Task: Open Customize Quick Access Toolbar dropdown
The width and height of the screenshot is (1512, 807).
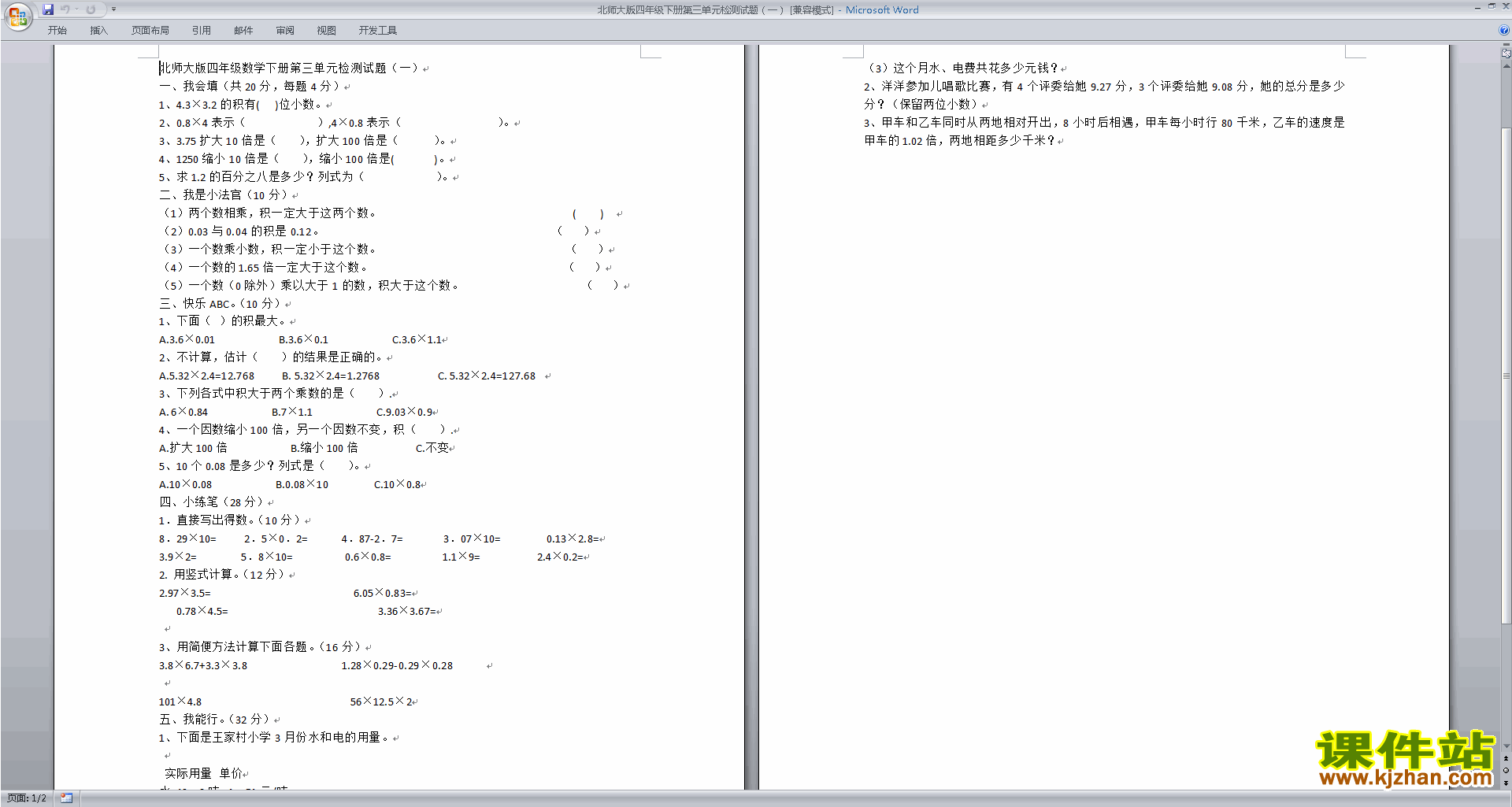Action: (113, 9)
